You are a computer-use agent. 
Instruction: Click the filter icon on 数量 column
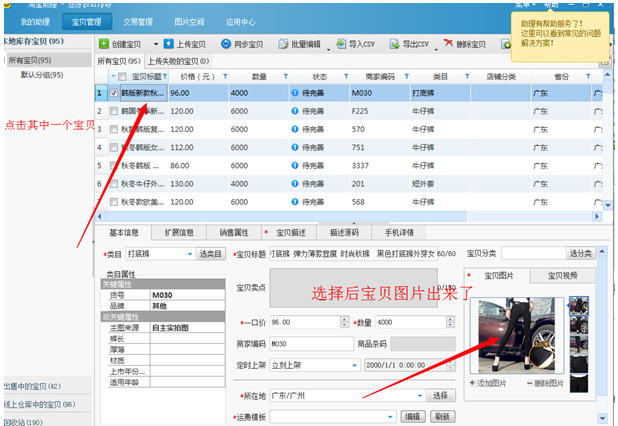coord(286,76)
